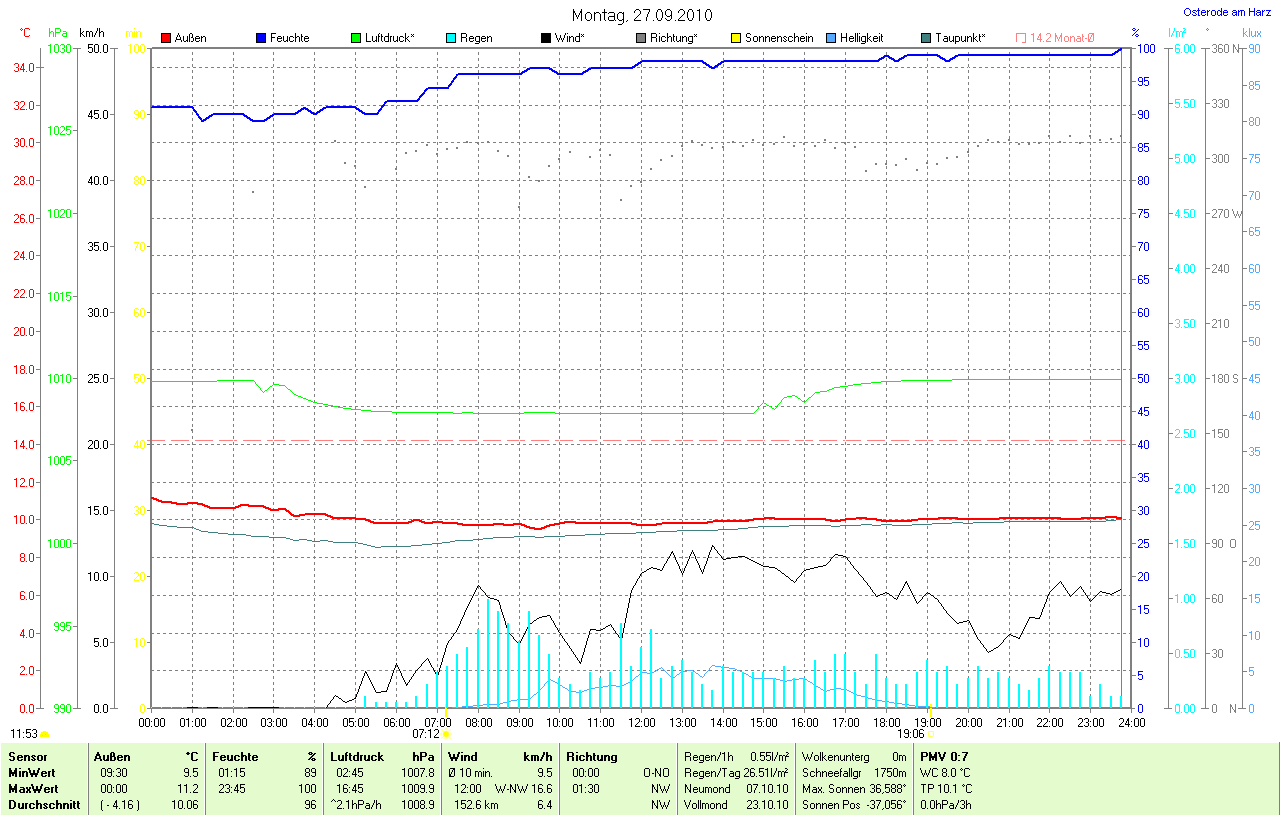Click the dark teal Taupunkt legend square
This screenshot has width=1280, height=815.
tap(926, 38)
